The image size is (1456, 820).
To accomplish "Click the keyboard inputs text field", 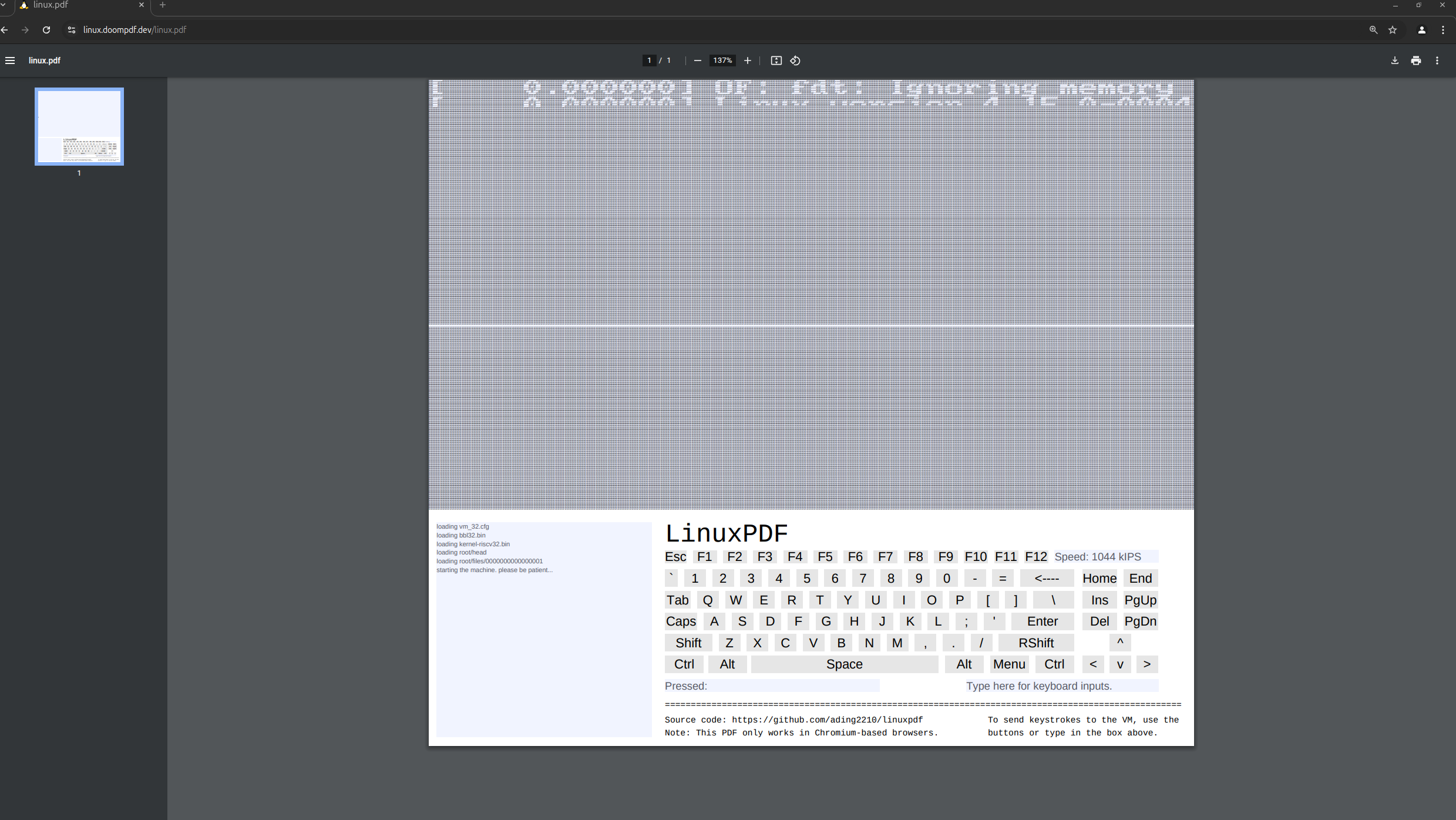I will [x=1061, y=685].
